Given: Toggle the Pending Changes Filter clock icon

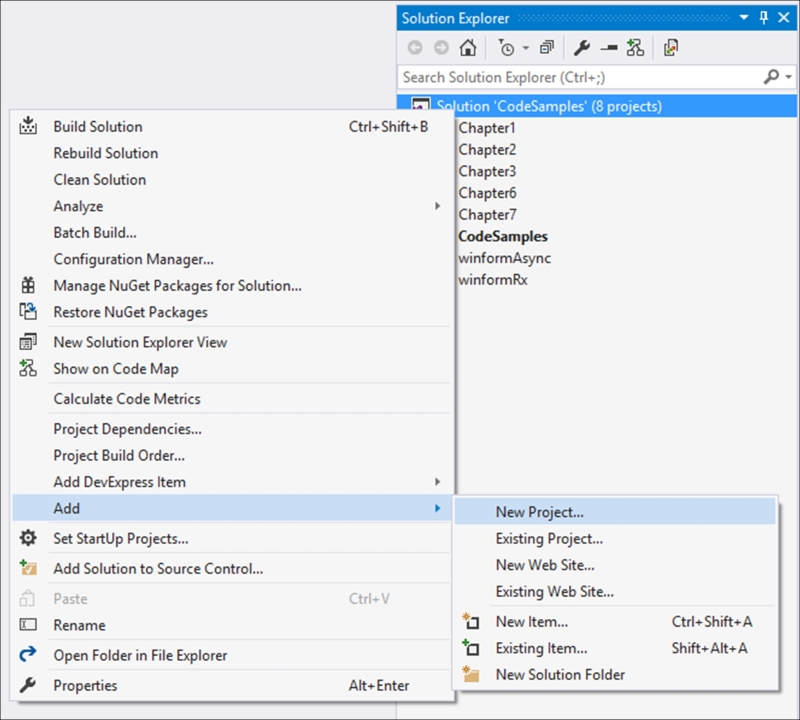Looking at the screenshot, I should [x=506, y=48].
